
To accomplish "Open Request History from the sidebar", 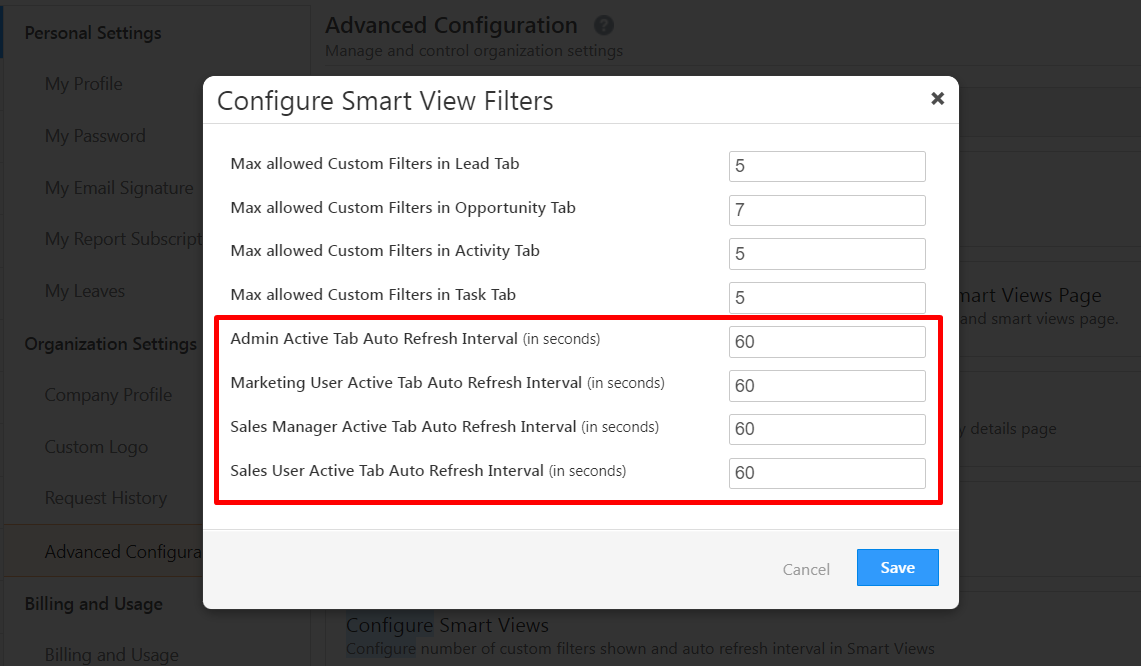I will click(x=106, y=498).
